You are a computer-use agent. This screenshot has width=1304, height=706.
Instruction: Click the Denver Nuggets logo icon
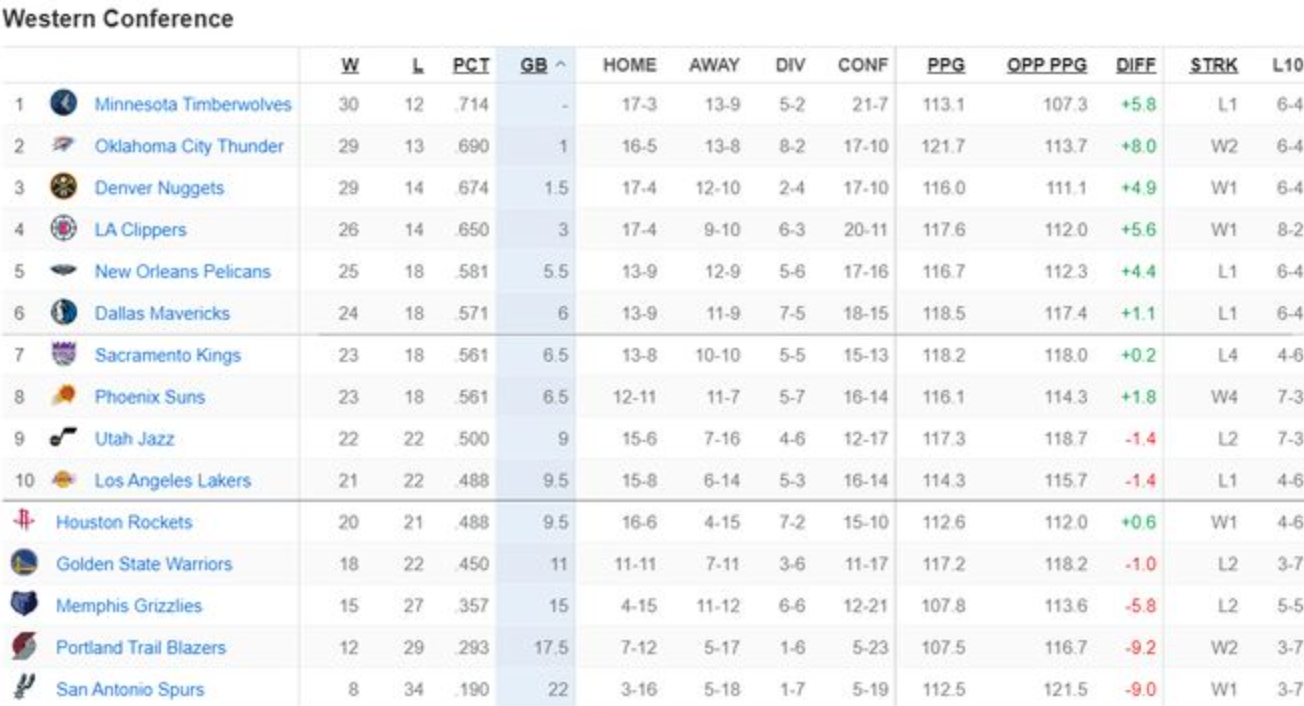tap(63, 188)
